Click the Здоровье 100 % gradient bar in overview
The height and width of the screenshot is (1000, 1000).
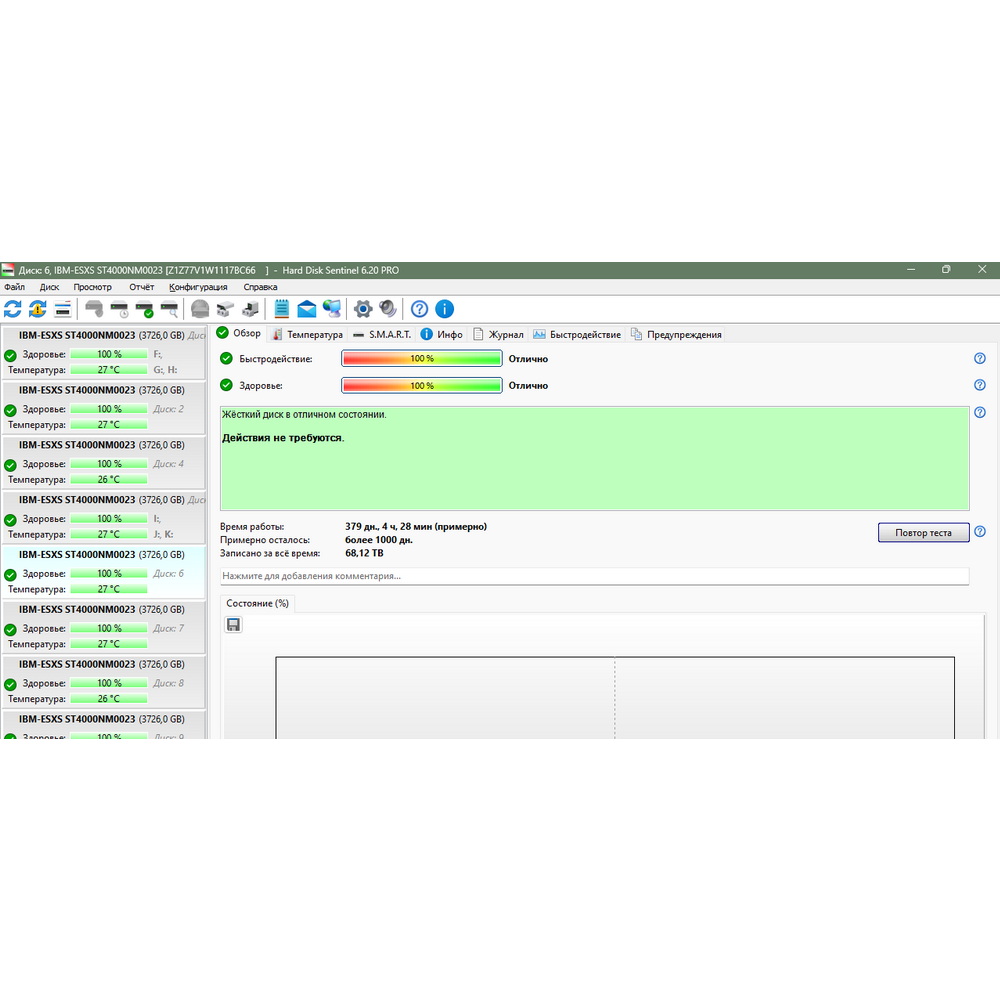(x=422, y=385)
